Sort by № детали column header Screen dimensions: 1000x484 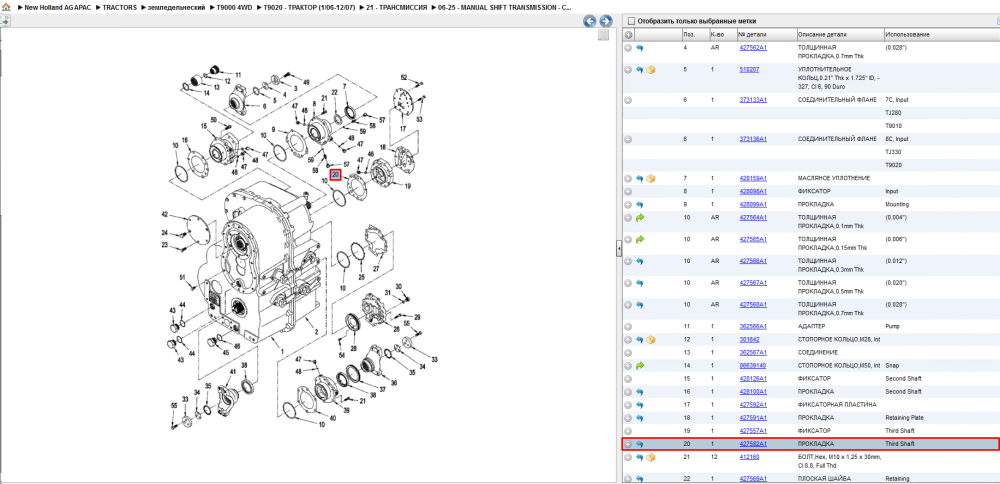pyautogui.click(x=766, y=34)
